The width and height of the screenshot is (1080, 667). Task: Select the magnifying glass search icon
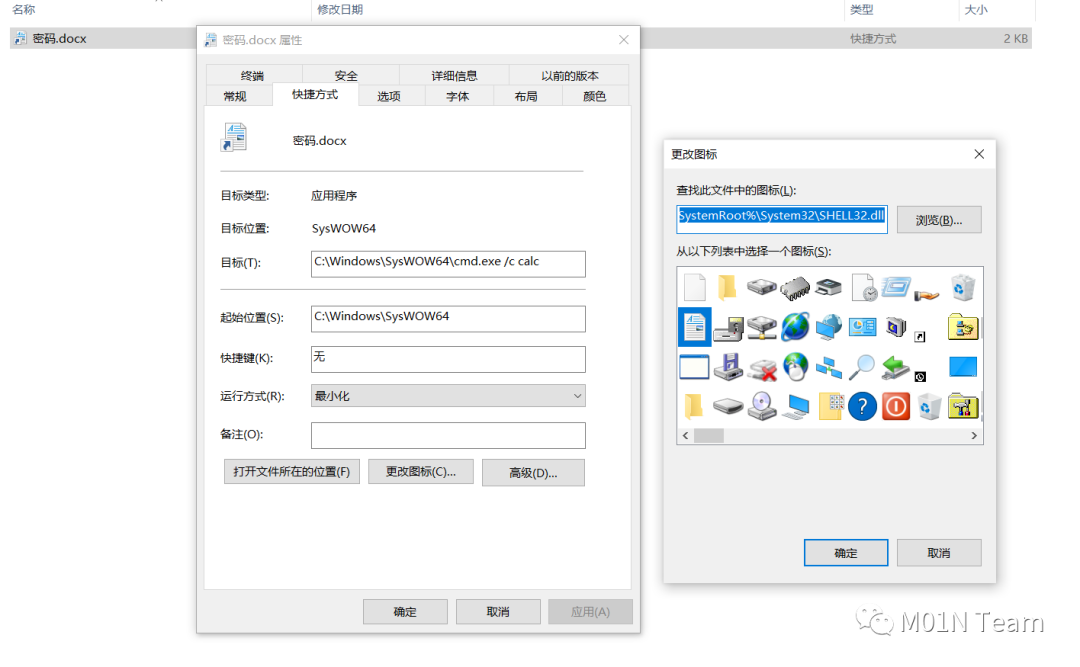(x=862, y=367)
